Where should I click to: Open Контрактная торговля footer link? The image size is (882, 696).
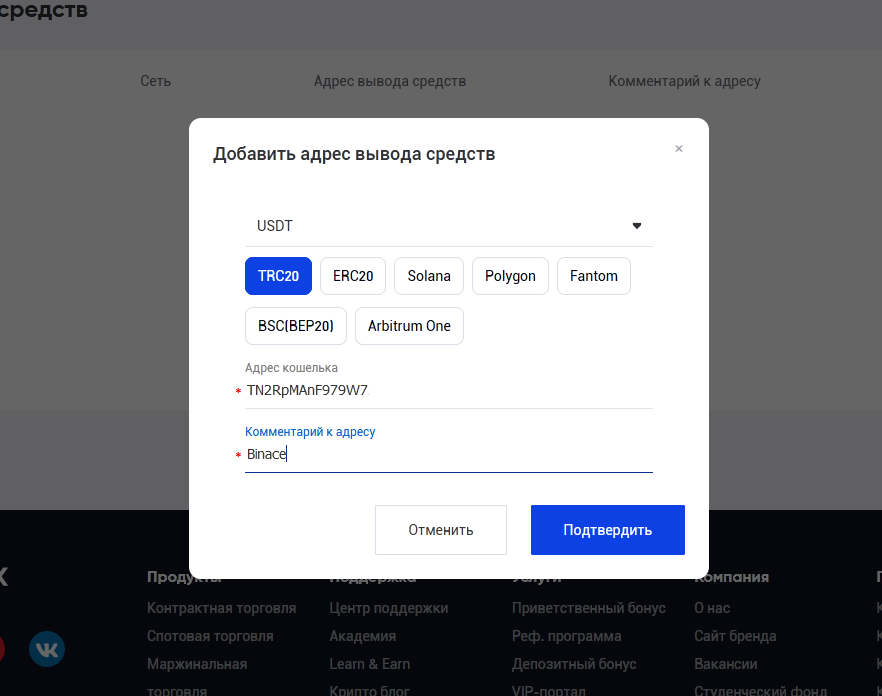[x=222, y=608]
